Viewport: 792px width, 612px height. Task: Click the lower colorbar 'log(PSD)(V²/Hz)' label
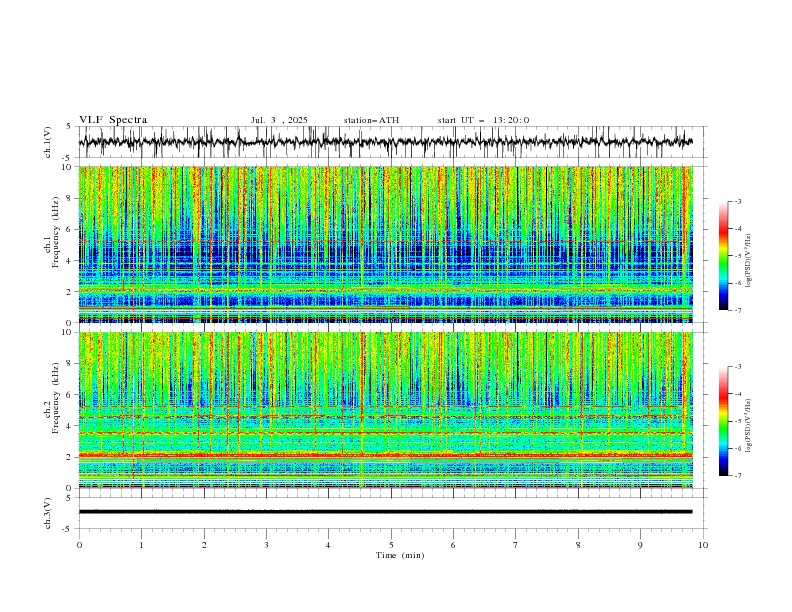[749, 425]
